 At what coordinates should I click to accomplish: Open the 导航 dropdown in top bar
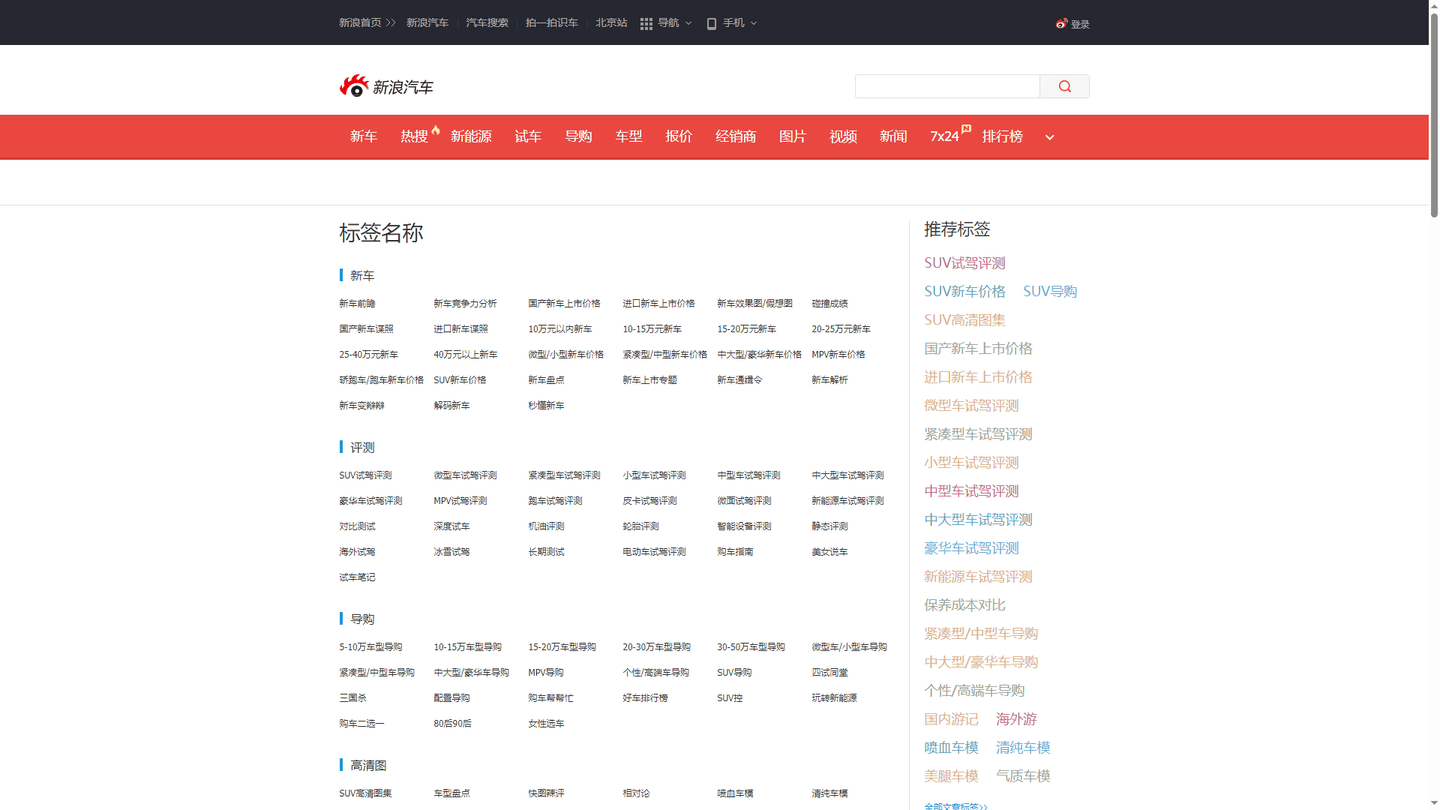click(x=674, y=23)
